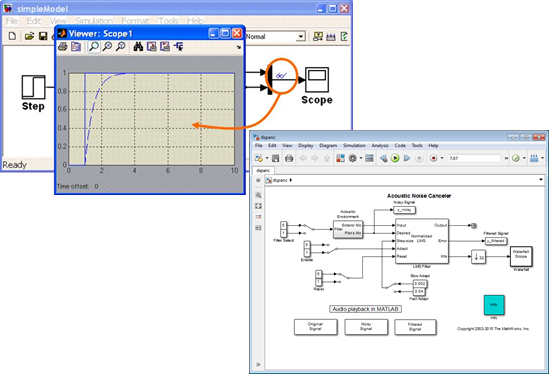
Task: Click Noisy Signal playback block
Action: pyautogui.click(x=366, y=327)
